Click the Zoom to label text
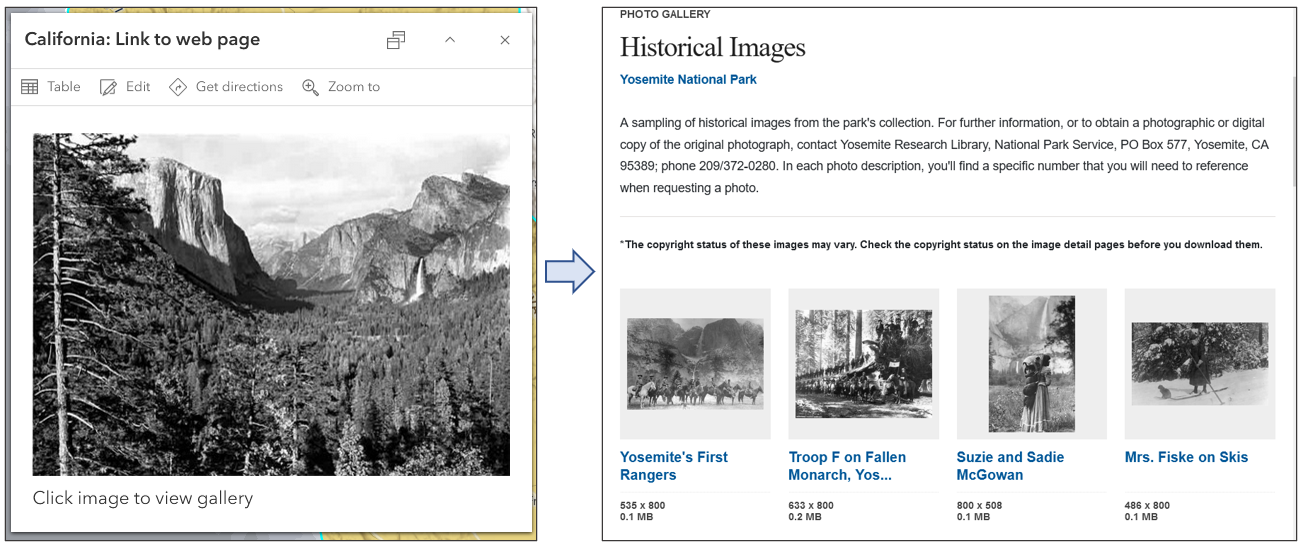The width and height of the screenshot is (1303, 547). coord(354,87)
